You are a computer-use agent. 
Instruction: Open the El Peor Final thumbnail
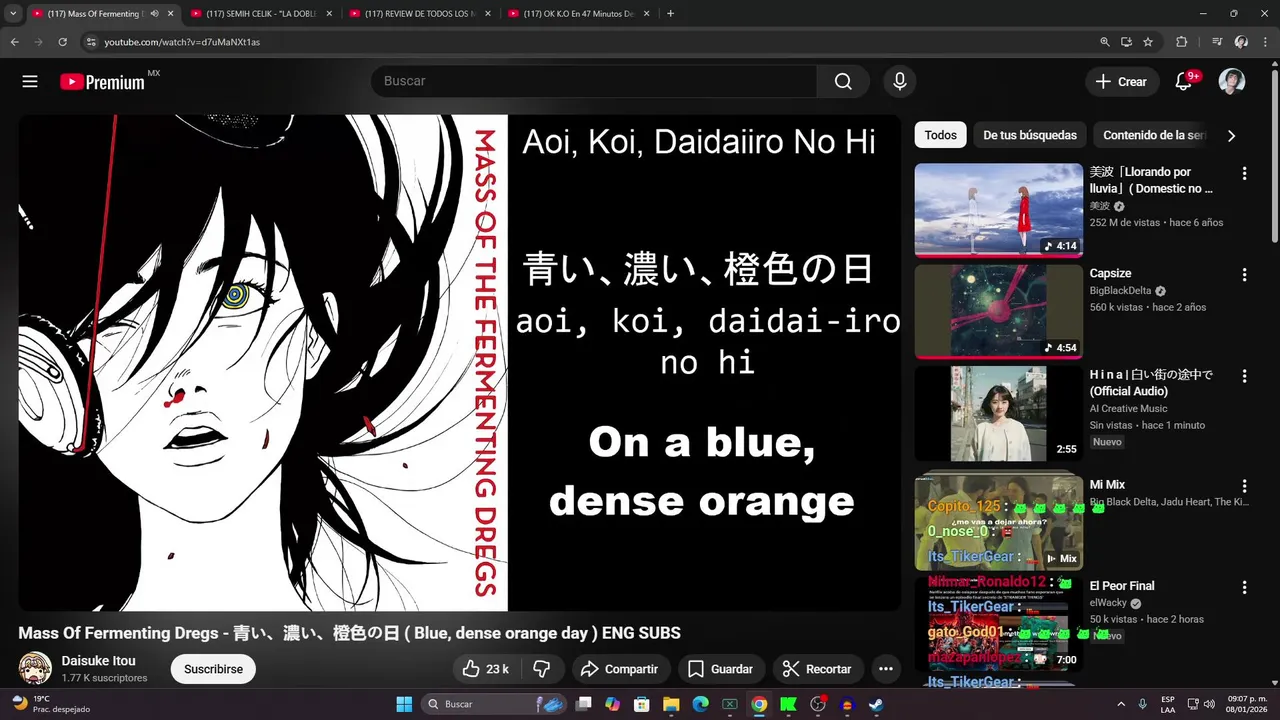(x=998, y=625)
